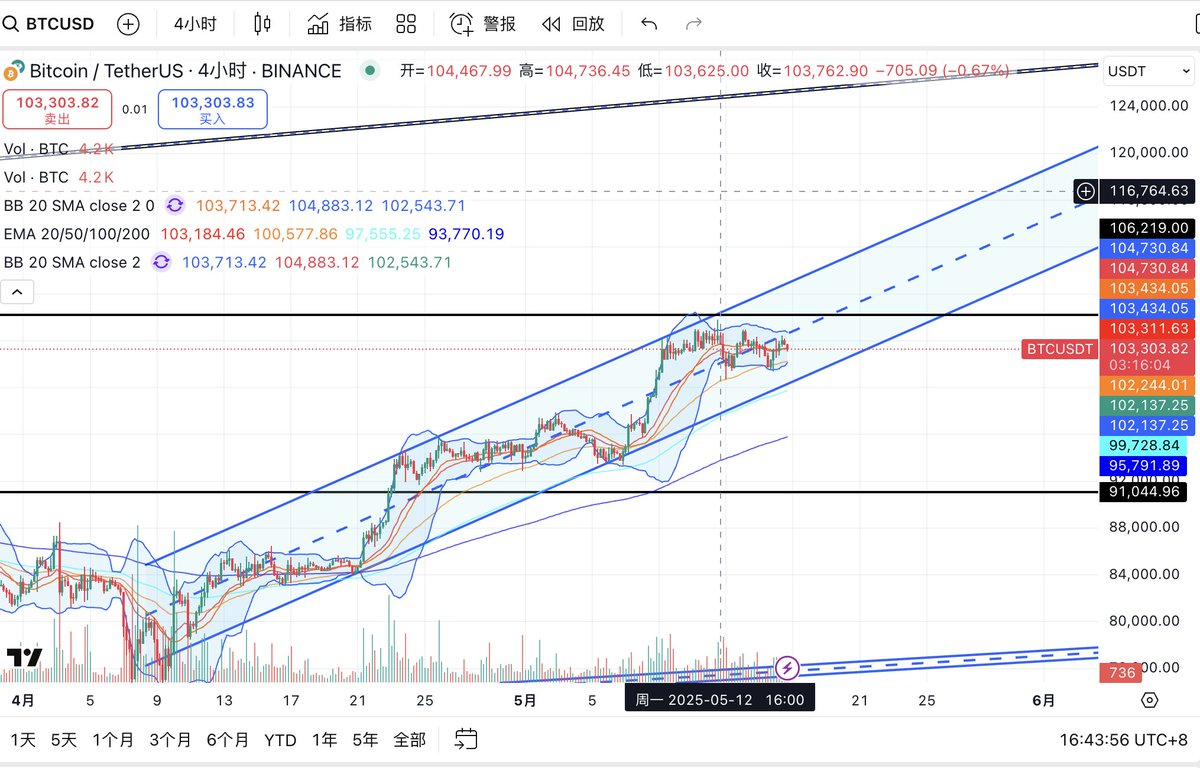Click the compare or add symbol plus icon

click(x=128, y=23)
